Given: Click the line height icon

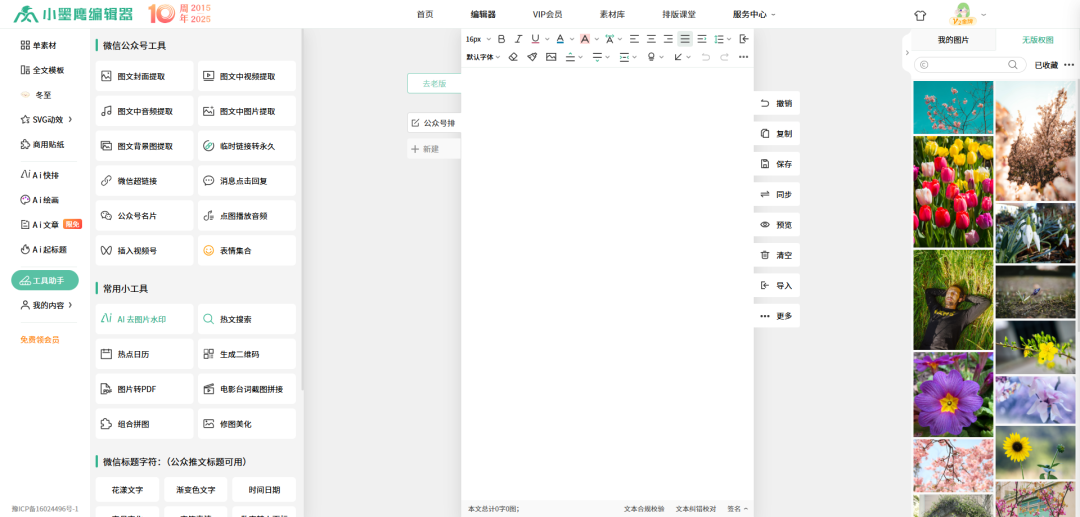Looking at the screenshot, I should [719, 39].
